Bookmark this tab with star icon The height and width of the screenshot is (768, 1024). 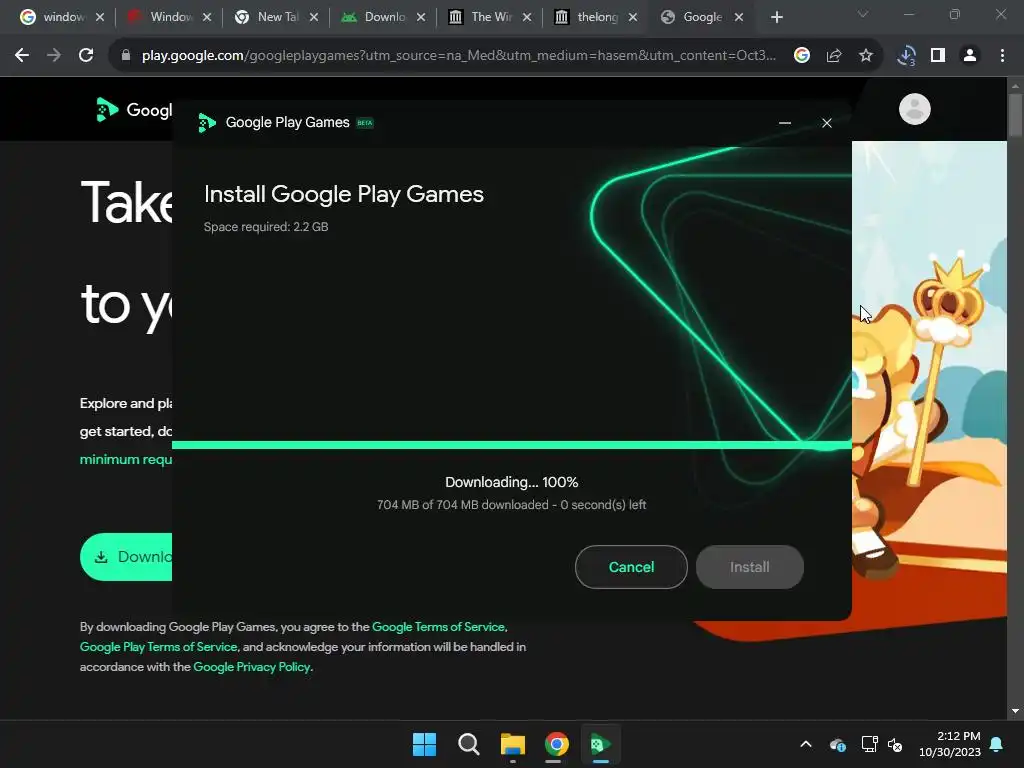click(866, 56)
